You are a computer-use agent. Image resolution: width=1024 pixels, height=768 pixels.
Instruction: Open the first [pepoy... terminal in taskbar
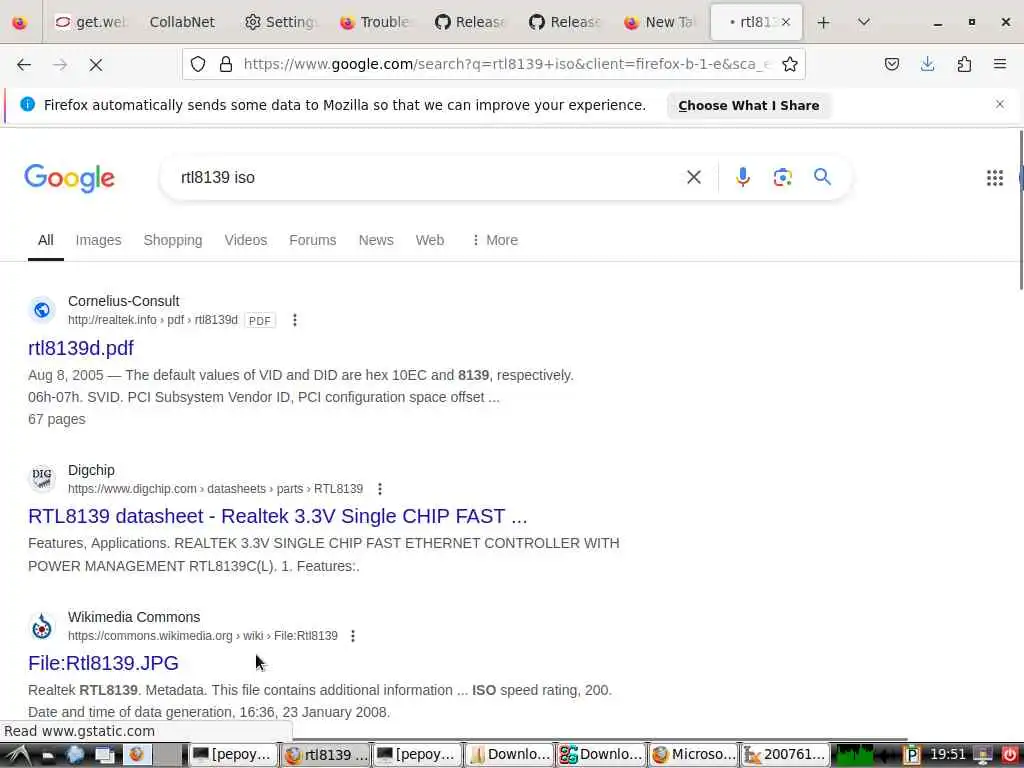[x=232, y=755]
